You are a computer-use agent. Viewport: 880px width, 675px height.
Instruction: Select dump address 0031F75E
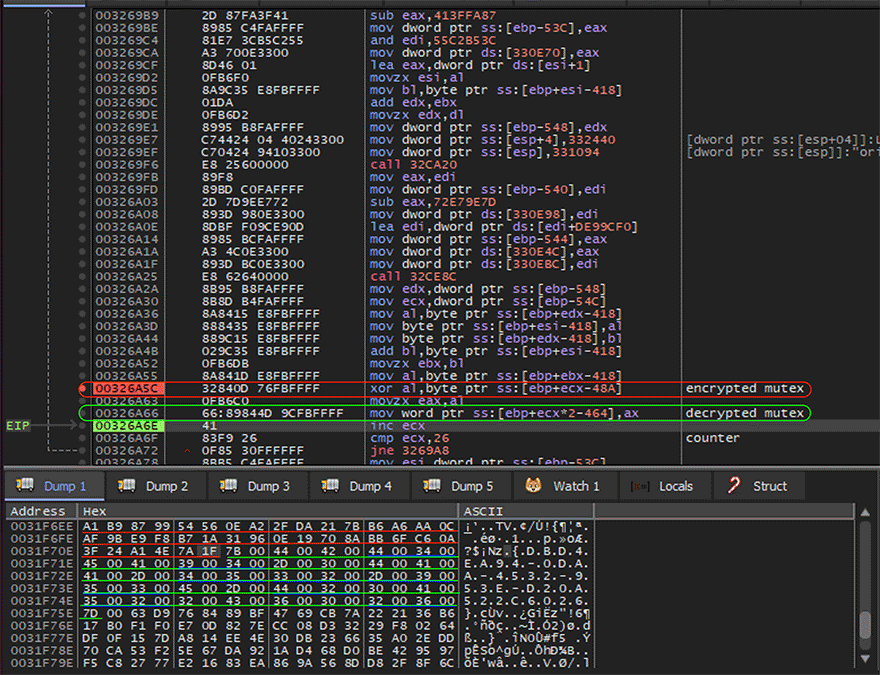[x=42, y=613]
